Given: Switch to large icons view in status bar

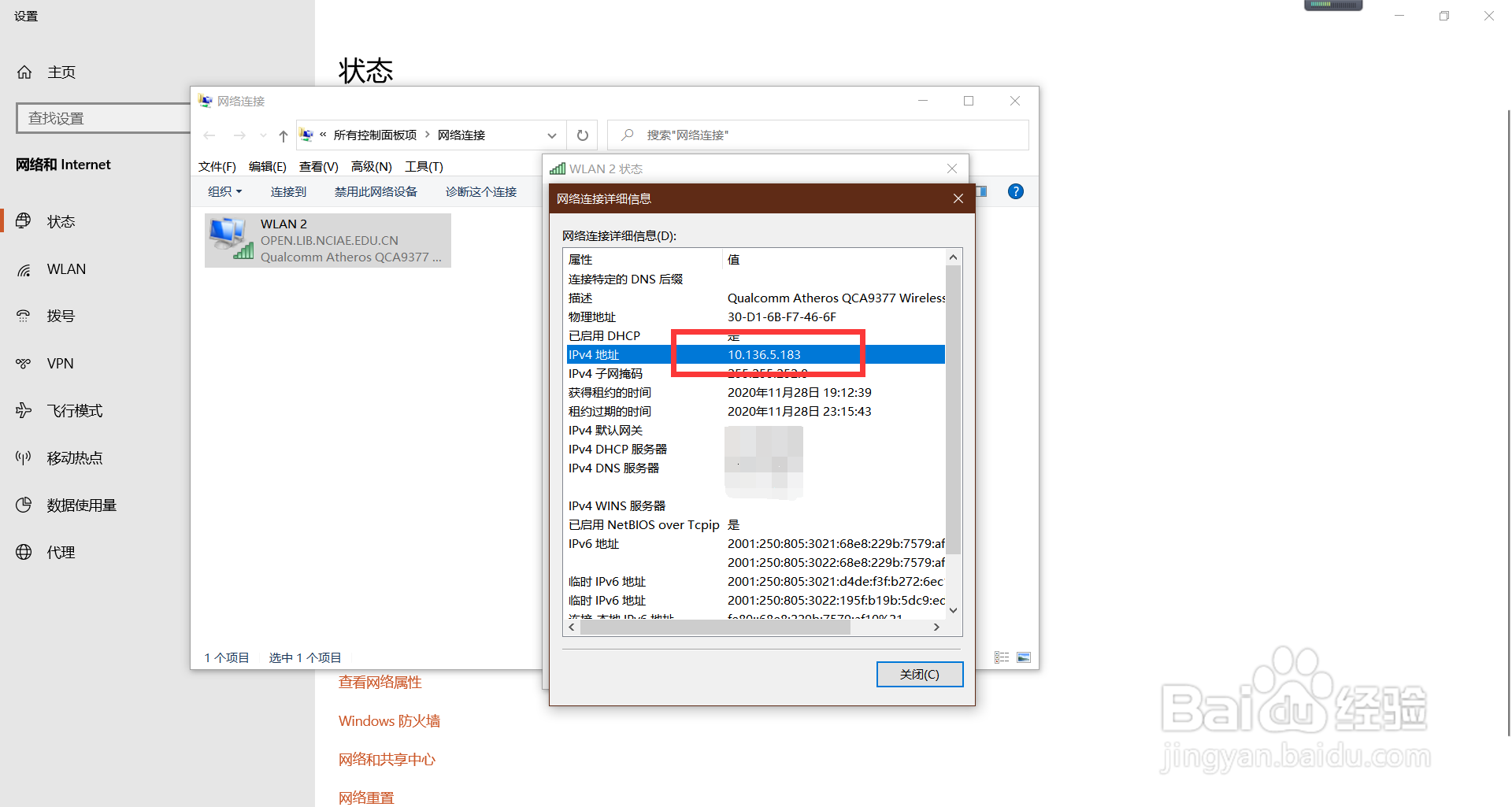Looking at the screenshot, I should pyautogui.click(x=1024, y=657).
